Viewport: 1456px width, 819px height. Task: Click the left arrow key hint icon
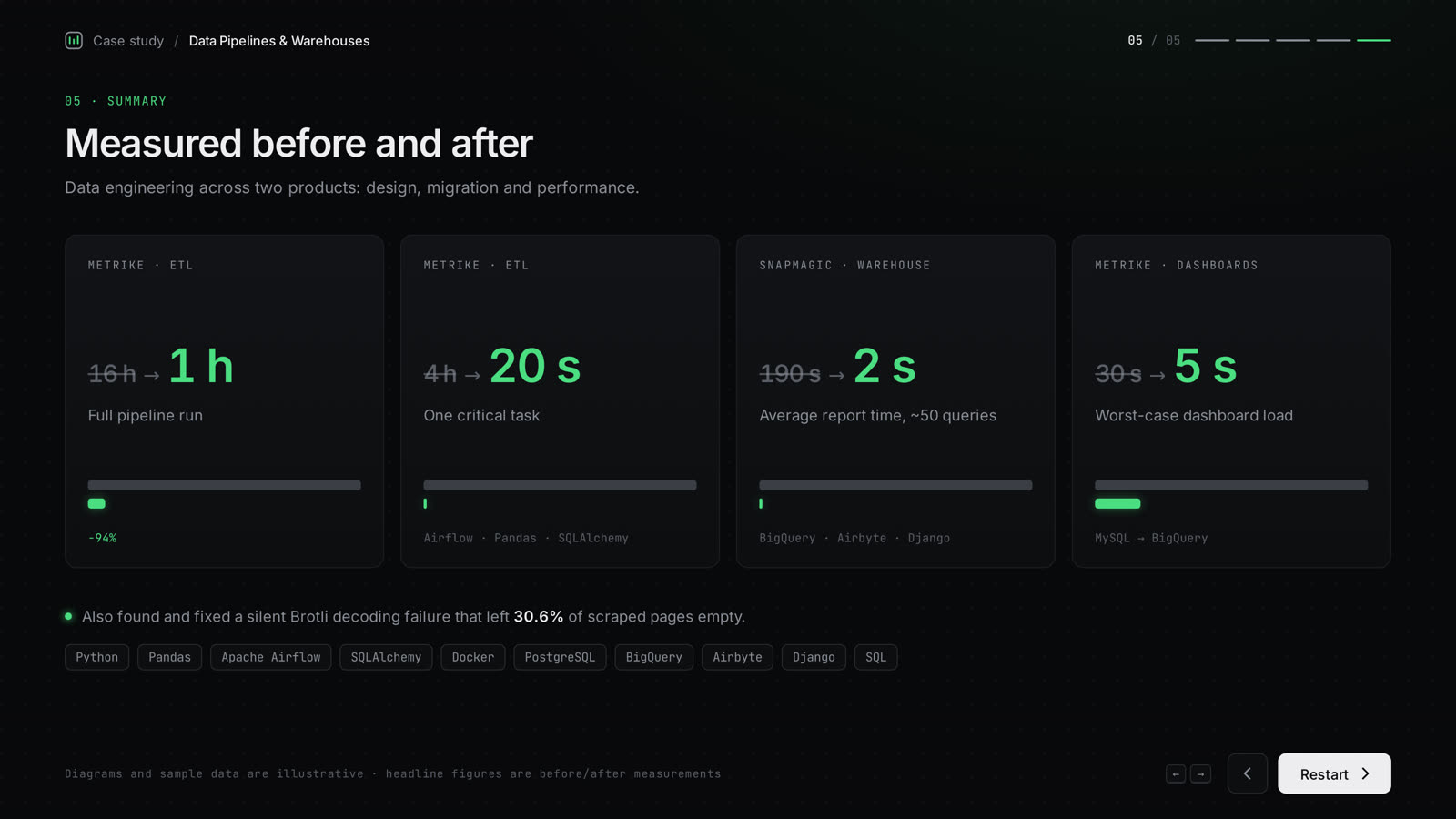tap(1176, 773)
